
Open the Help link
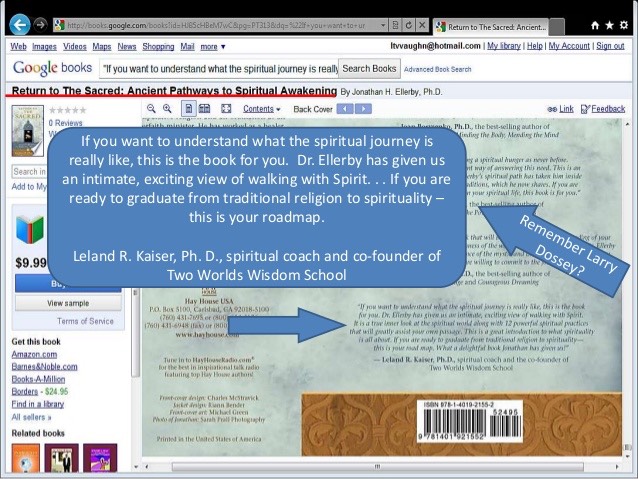point(535,46)
